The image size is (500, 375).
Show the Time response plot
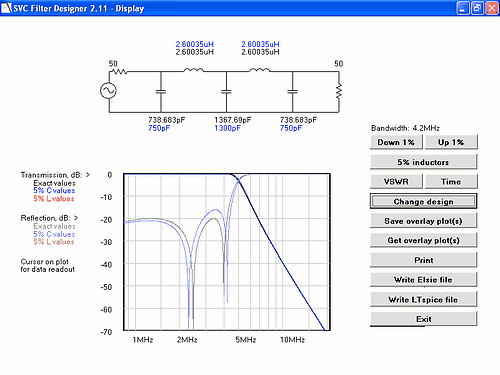click(x=451, y=182)
